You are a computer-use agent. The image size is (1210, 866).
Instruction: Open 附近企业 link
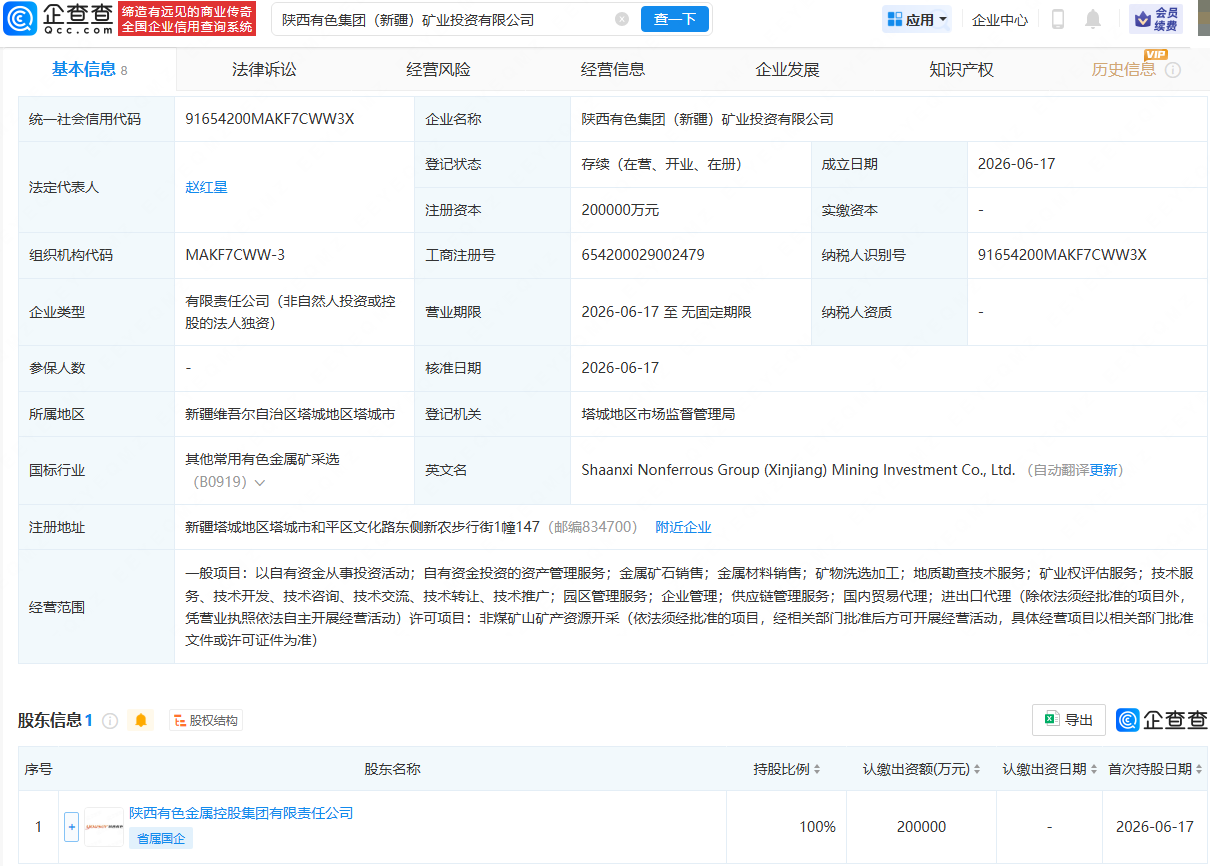pyautogui.click(x=683, y=527)
